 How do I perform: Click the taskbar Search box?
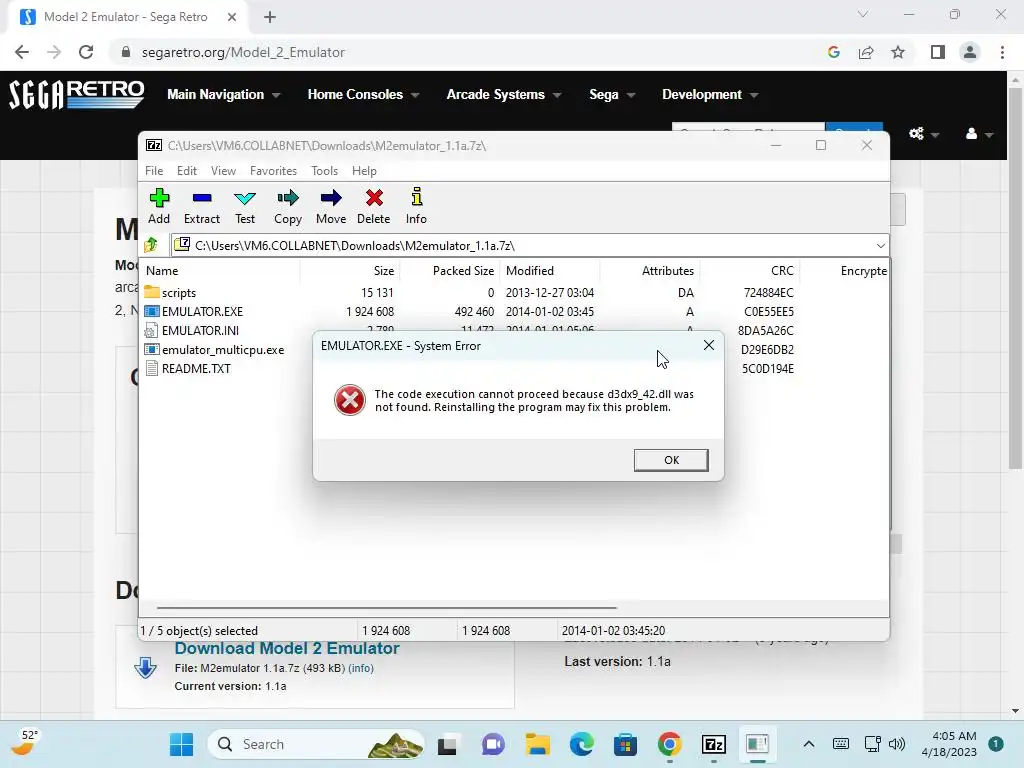(x=316, y=744)
